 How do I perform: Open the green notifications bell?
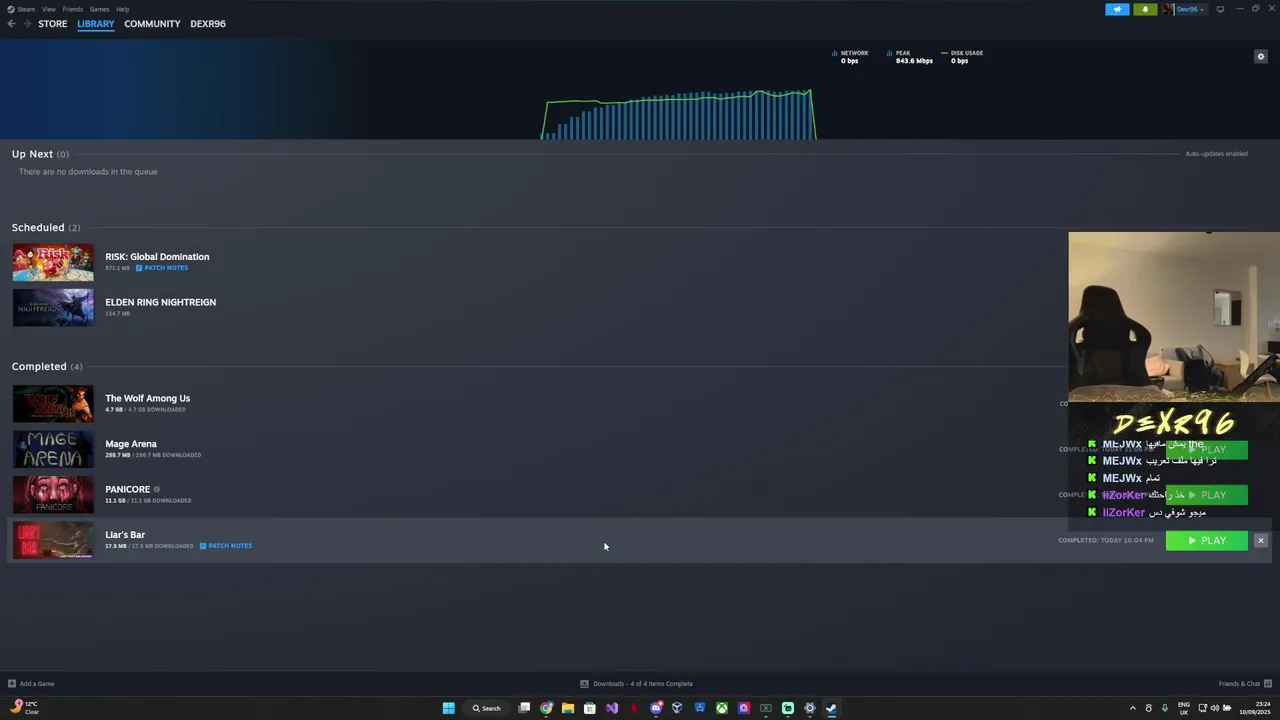[x=1145, y=9]
